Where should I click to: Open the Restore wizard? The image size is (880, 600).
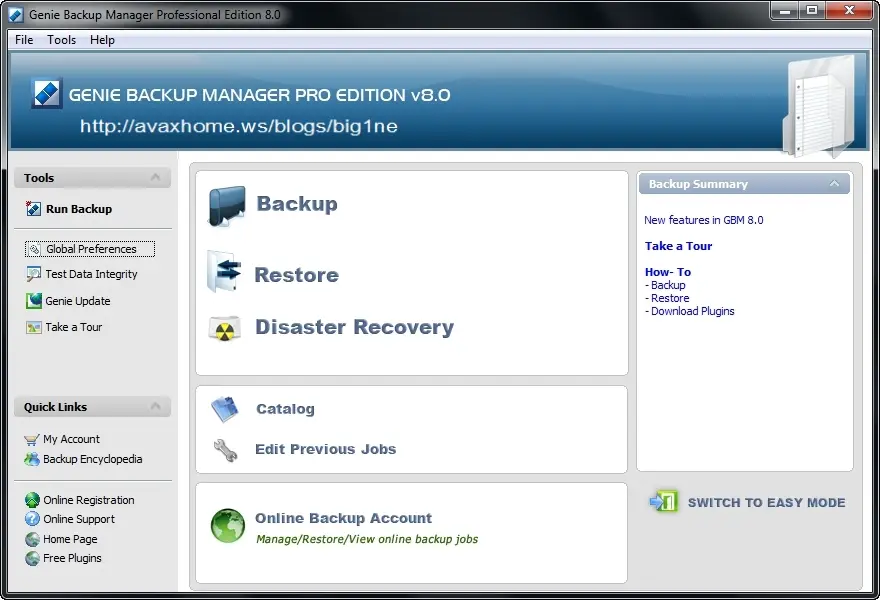pos(296,275)
